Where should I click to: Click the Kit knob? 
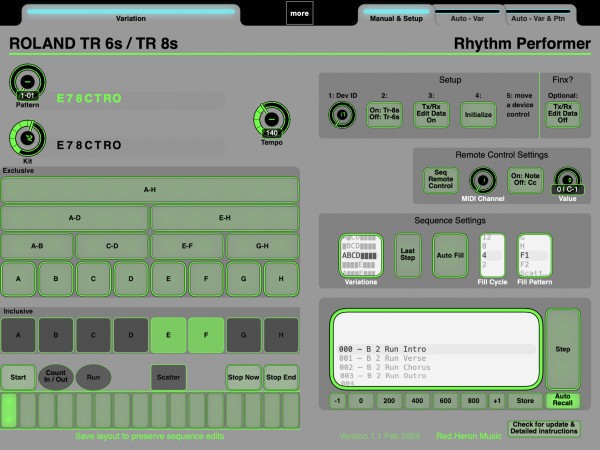(x=28, y=139)
